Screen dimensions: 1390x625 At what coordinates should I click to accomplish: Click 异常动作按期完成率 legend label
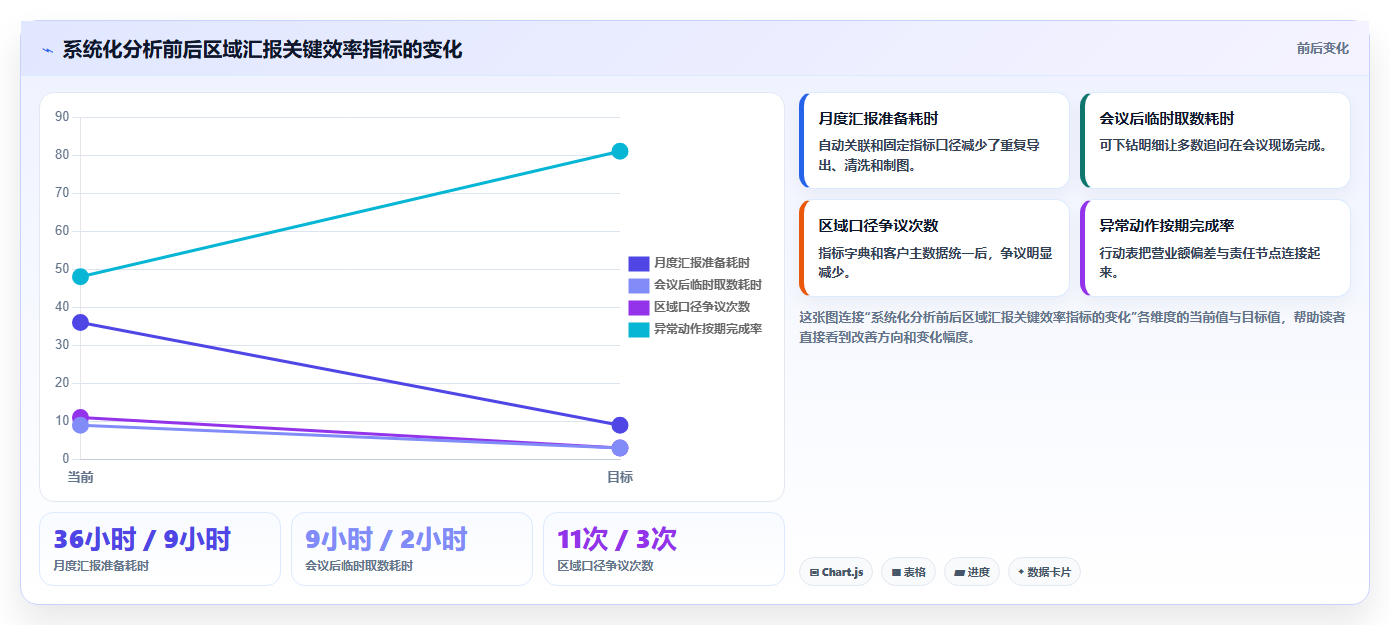[708, 329]
